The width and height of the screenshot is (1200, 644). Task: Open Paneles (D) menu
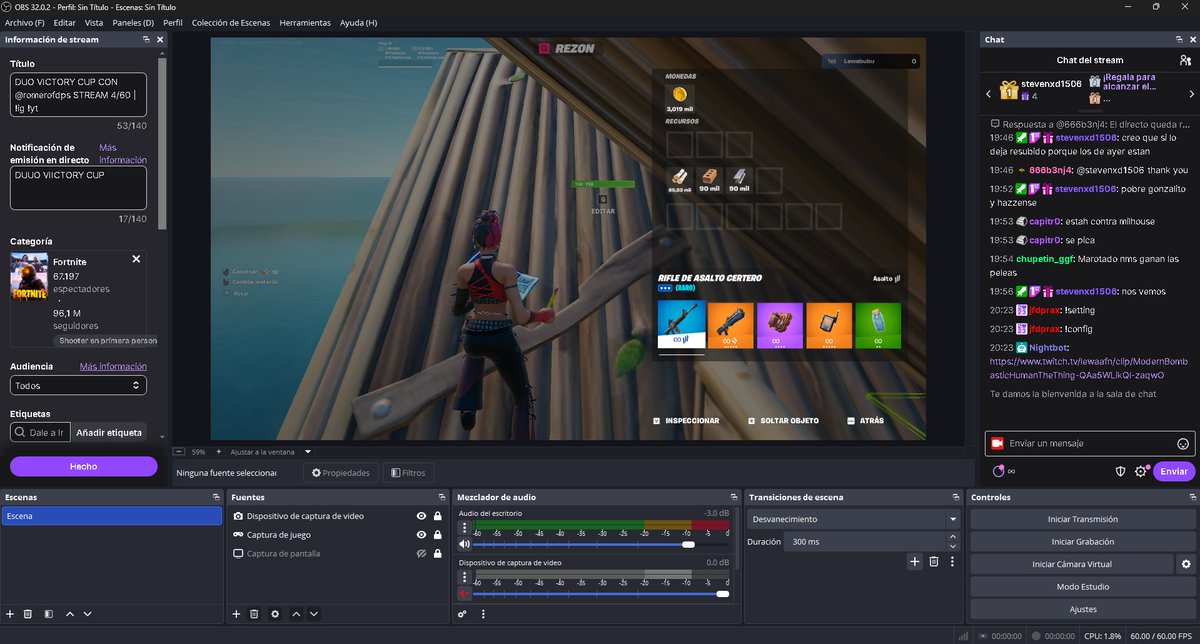(x=133, y=22)
